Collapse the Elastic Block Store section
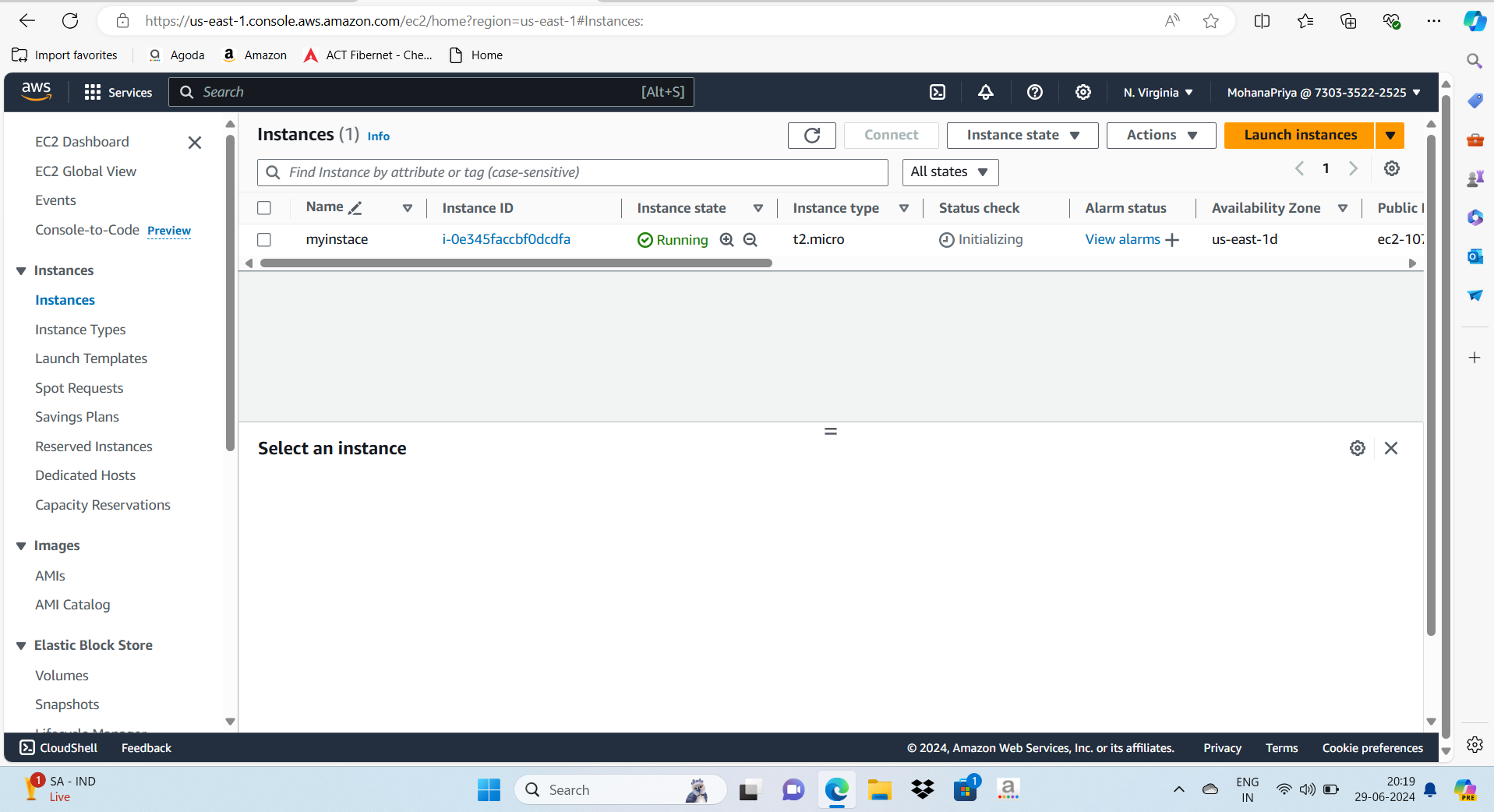This screenshot has width=1494, height=812. tap(21, 646)
